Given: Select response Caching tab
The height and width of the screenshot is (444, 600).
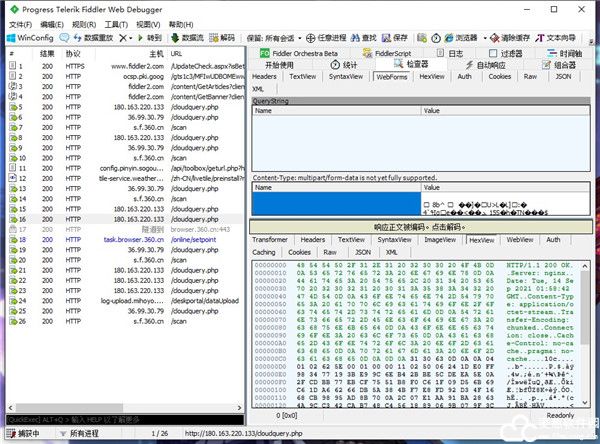Looking at the screenshot, I should [x=264, y=252].
